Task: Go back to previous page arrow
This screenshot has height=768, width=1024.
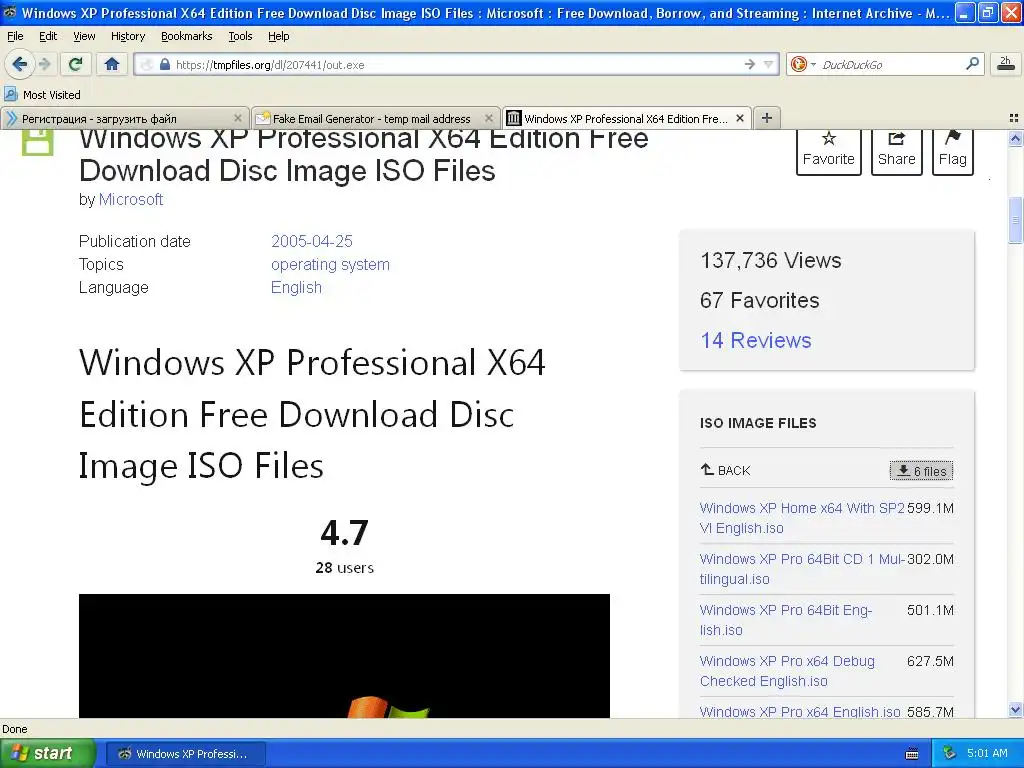Action: (x=19, y=64)
